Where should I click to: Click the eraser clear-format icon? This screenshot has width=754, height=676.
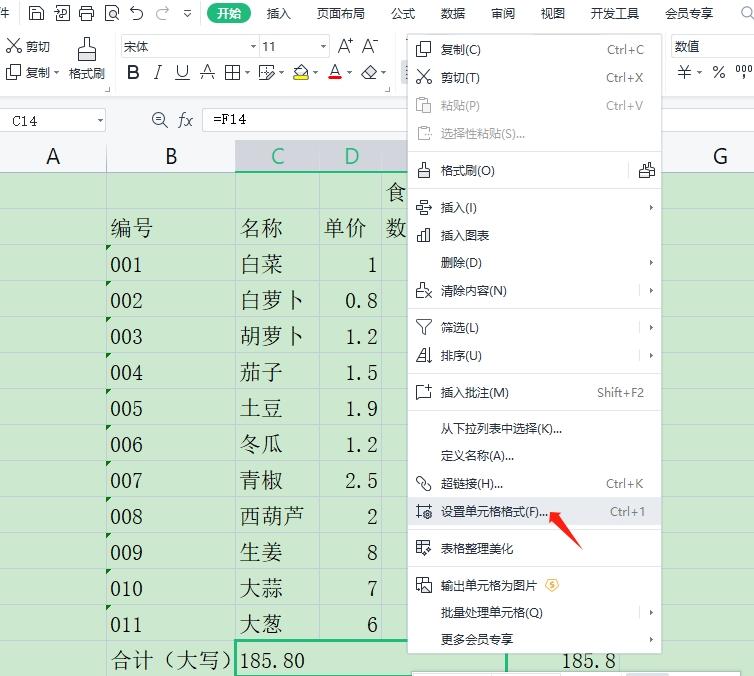(x=369, y=73)
